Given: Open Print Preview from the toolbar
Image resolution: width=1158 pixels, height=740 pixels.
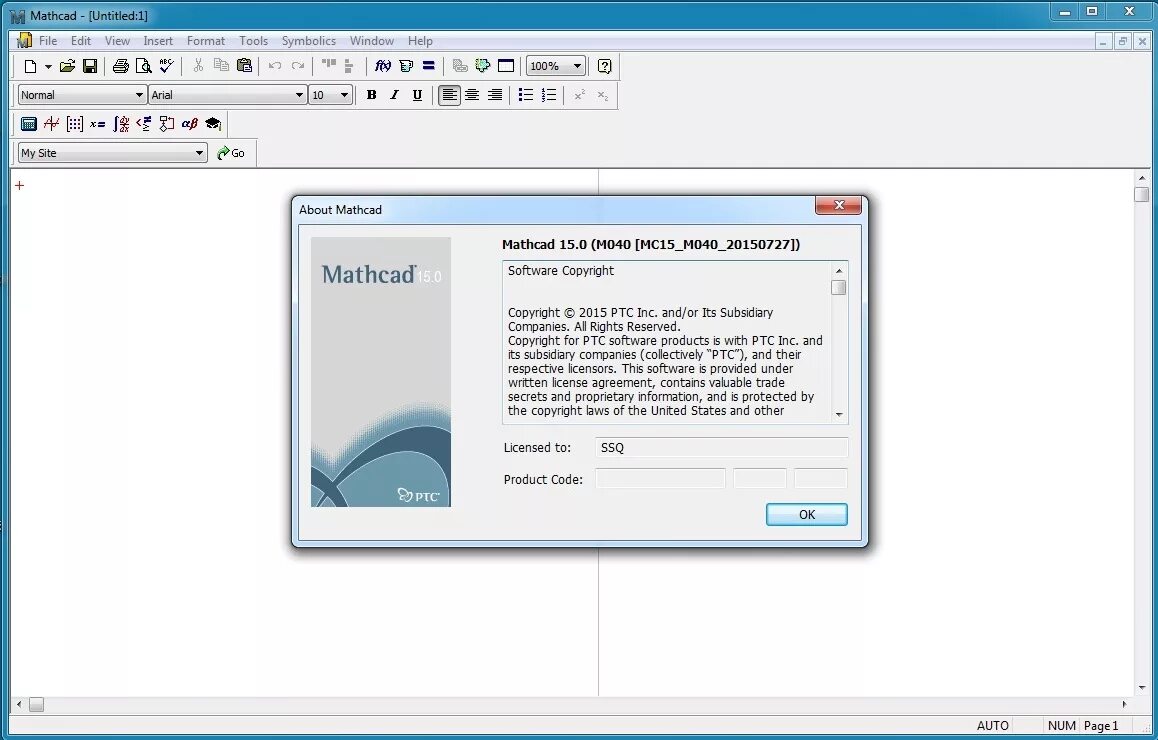Looking at the screenshot, I should (143, 66).
